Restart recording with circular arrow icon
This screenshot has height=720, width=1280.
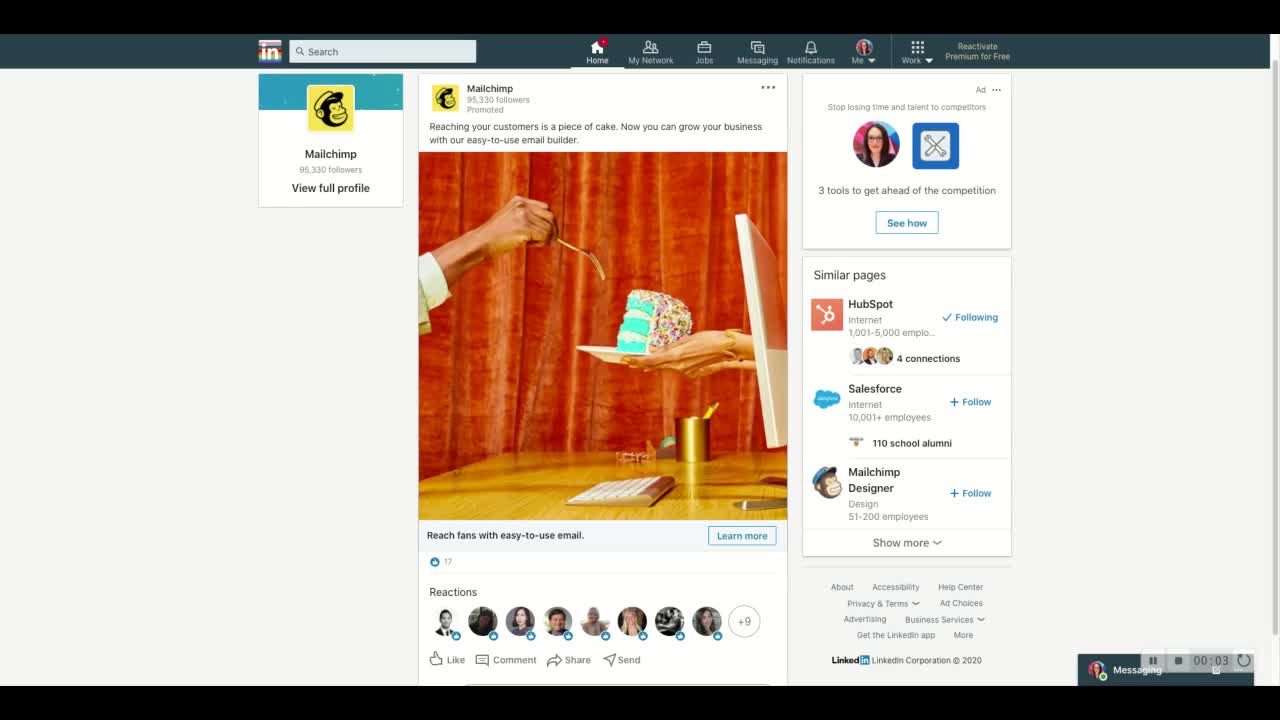(1244, 660)
